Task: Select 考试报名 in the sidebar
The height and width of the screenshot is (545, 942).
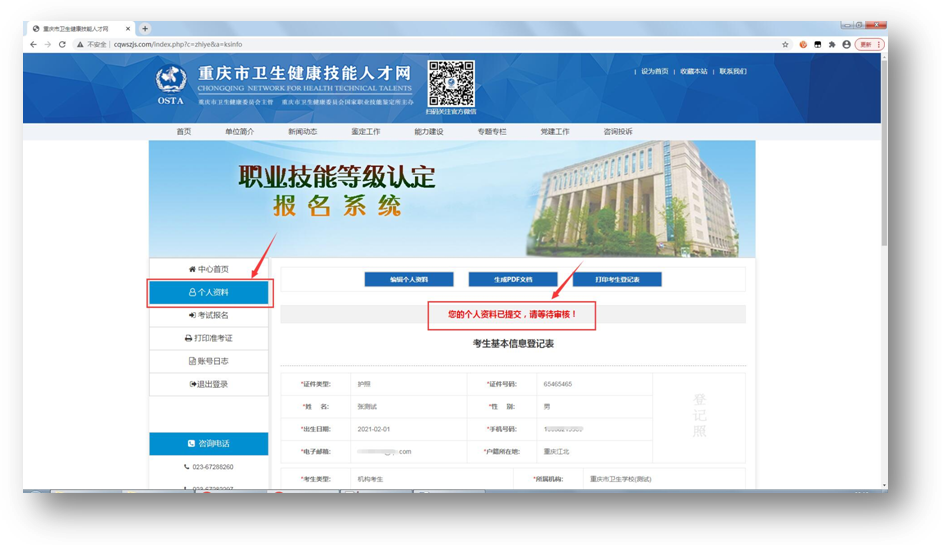Action: point(209,316)
